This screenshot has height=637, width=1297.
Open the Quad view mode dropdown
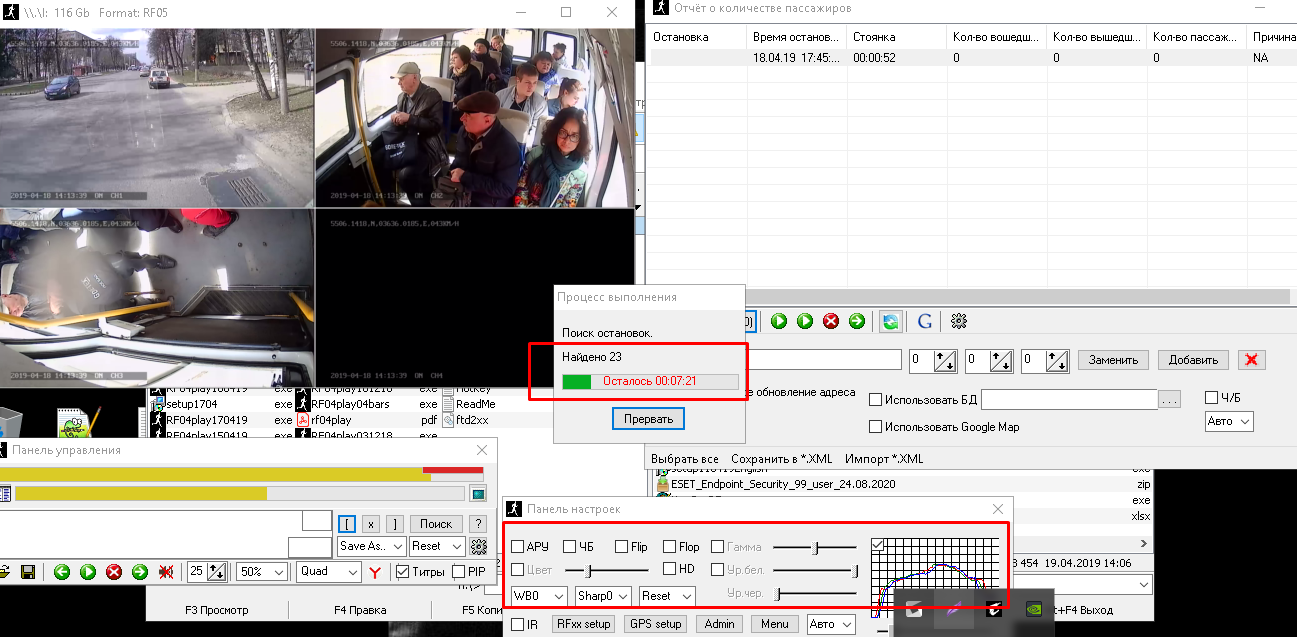[x=329, y=572]
